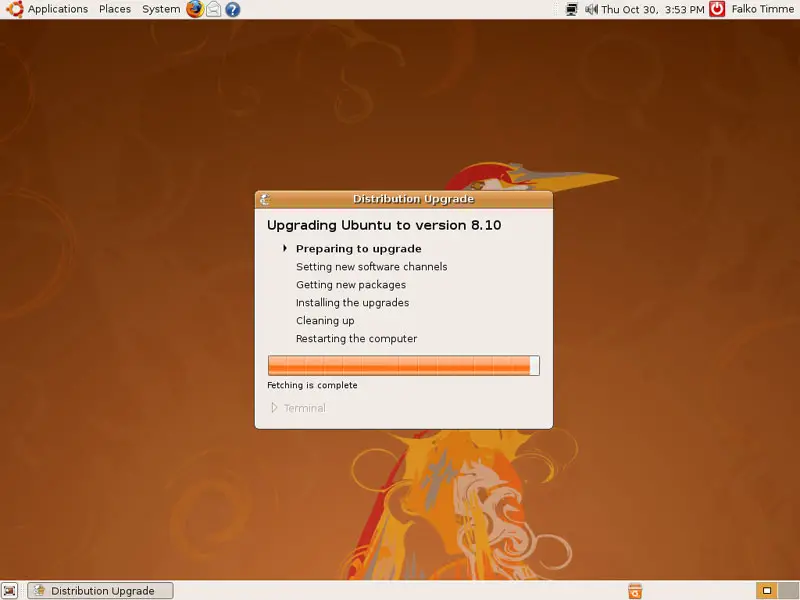Click the orange upgrade progress bar
The height and width of the screenshot is (600, 800).
pos(403,366)
